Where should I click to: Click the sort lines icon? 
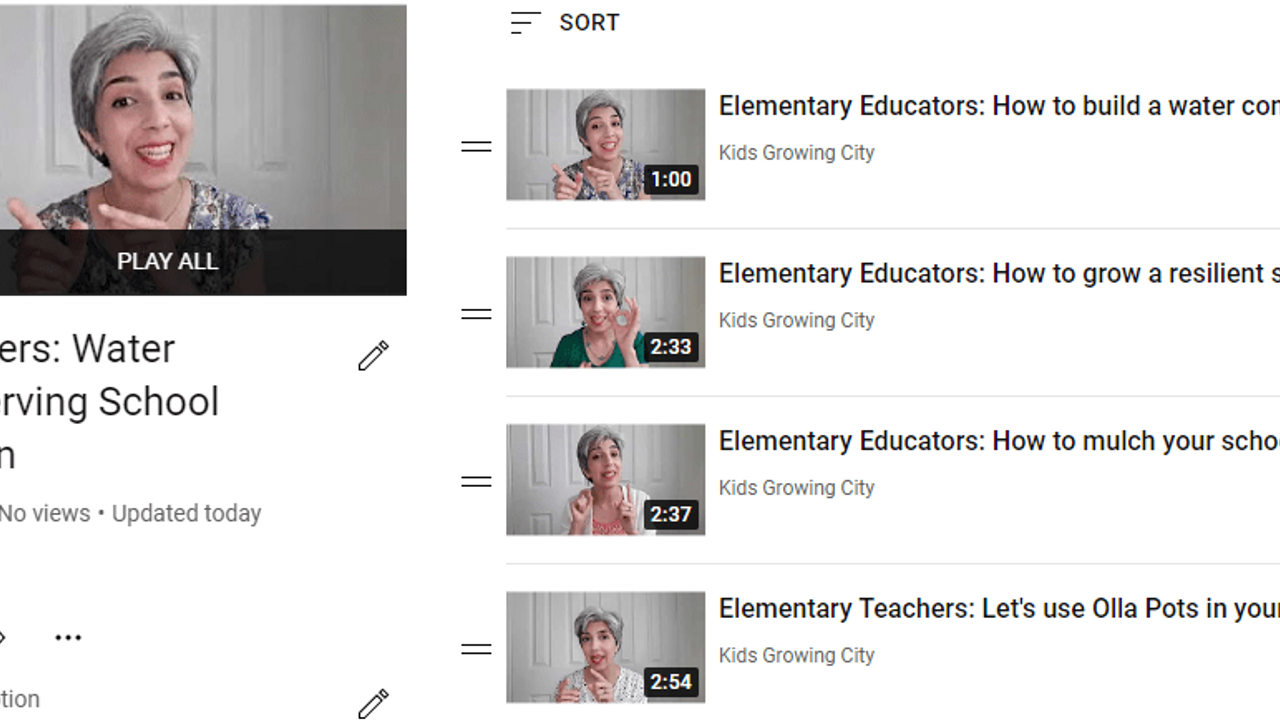pos(525,23)
